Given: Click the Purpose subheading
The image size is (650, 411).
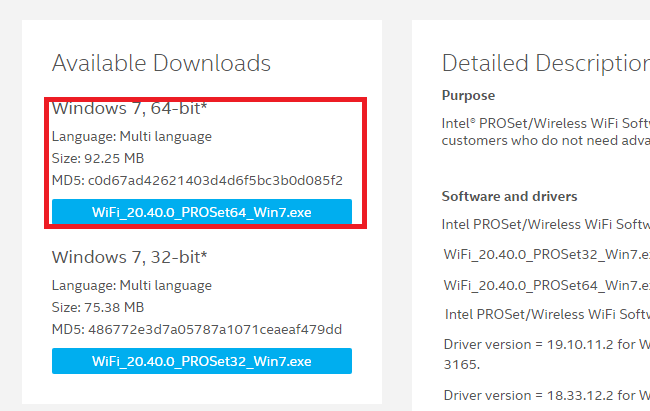Looking at the screenshot, I should (x=468, y=95).
